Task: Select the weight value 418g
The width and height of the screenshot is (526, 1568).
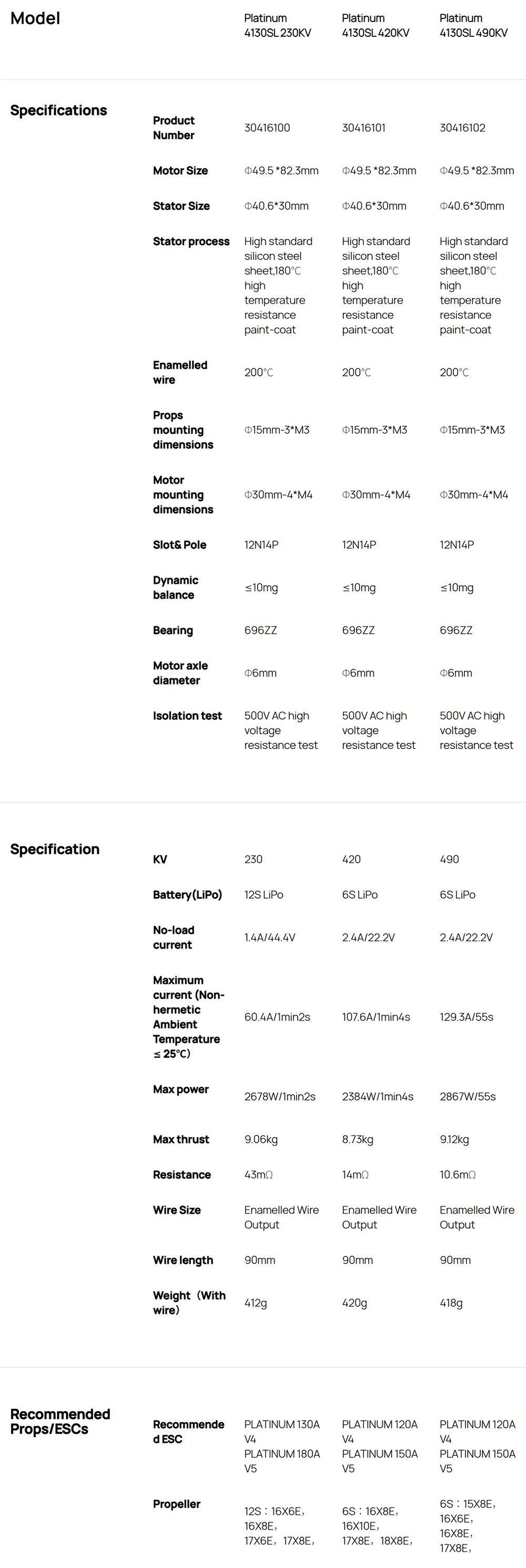Action: [x=451, y=1303]
